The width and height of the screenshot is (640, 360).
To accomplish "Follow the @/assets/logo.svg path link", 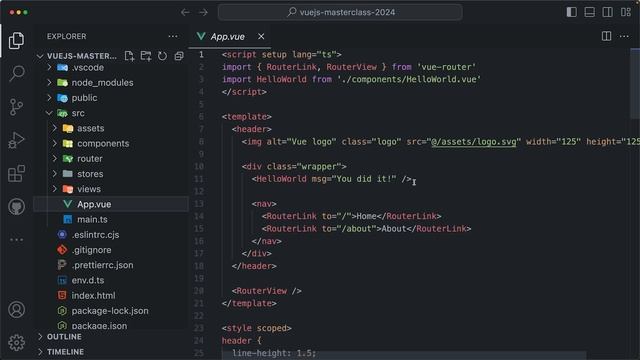I will [x=473, y=142].
